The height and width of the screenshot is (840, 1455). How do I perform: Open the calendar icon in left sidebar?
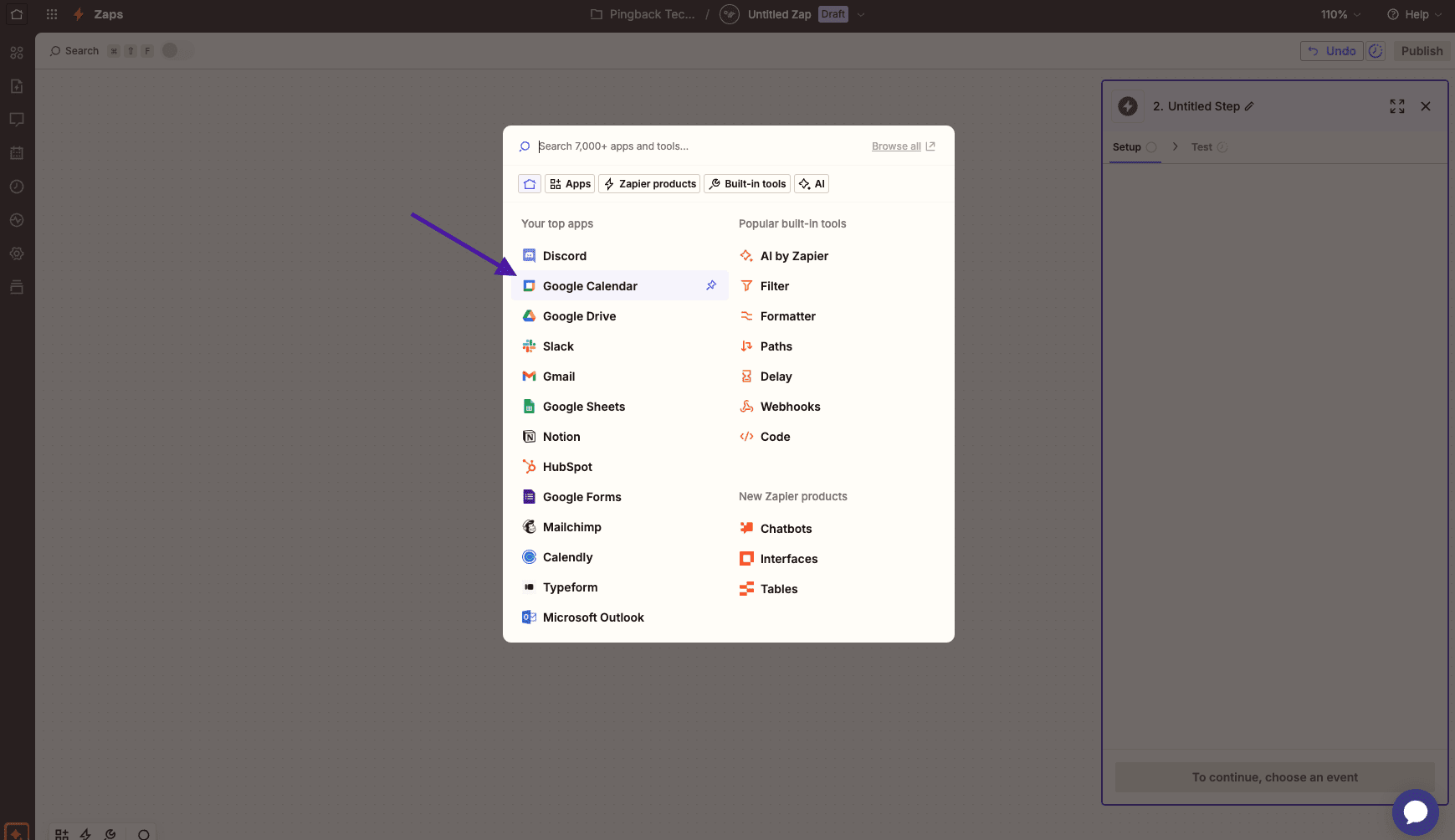coord(17,153)
